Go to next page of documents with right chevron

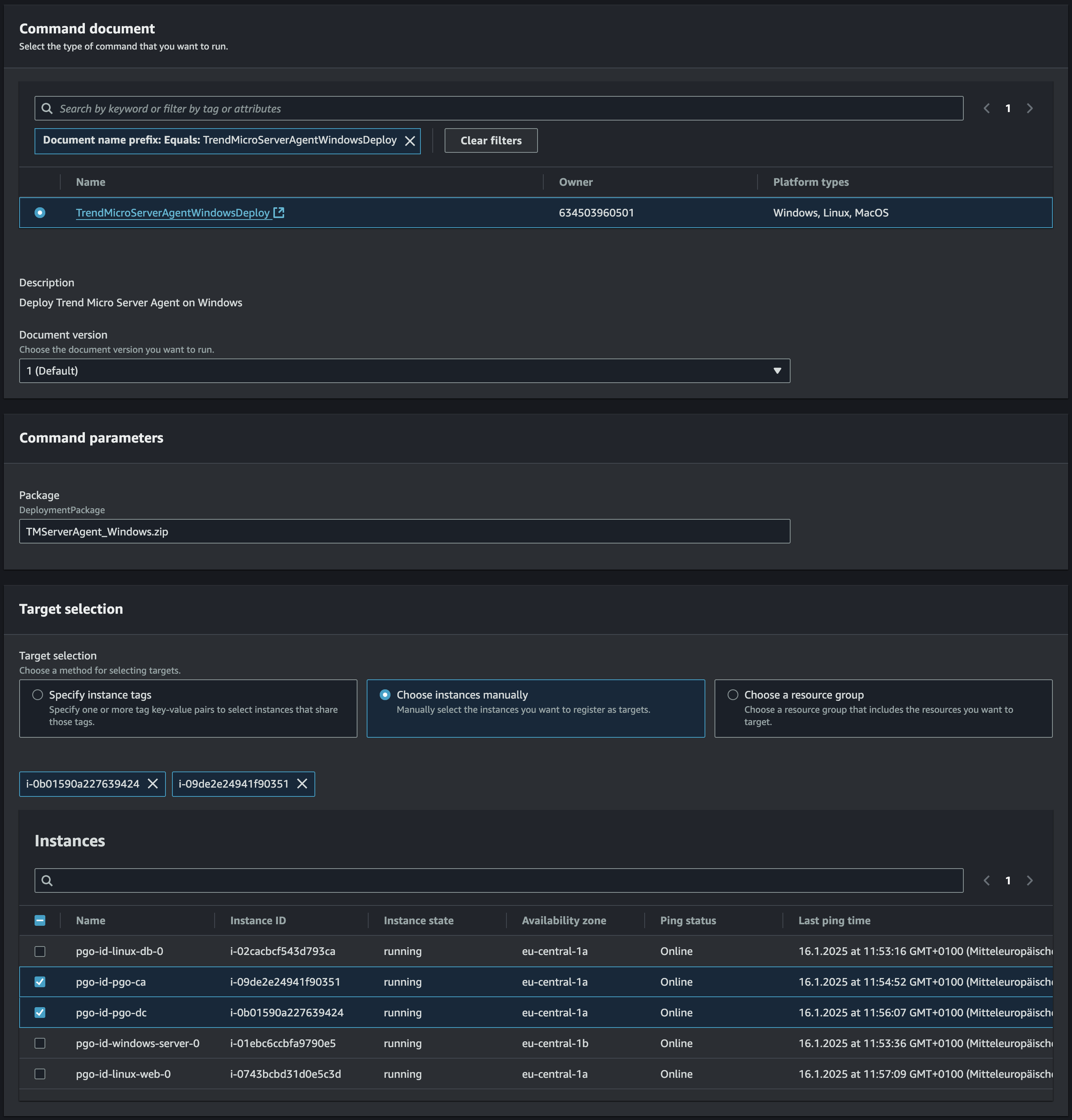(1029, 108)
